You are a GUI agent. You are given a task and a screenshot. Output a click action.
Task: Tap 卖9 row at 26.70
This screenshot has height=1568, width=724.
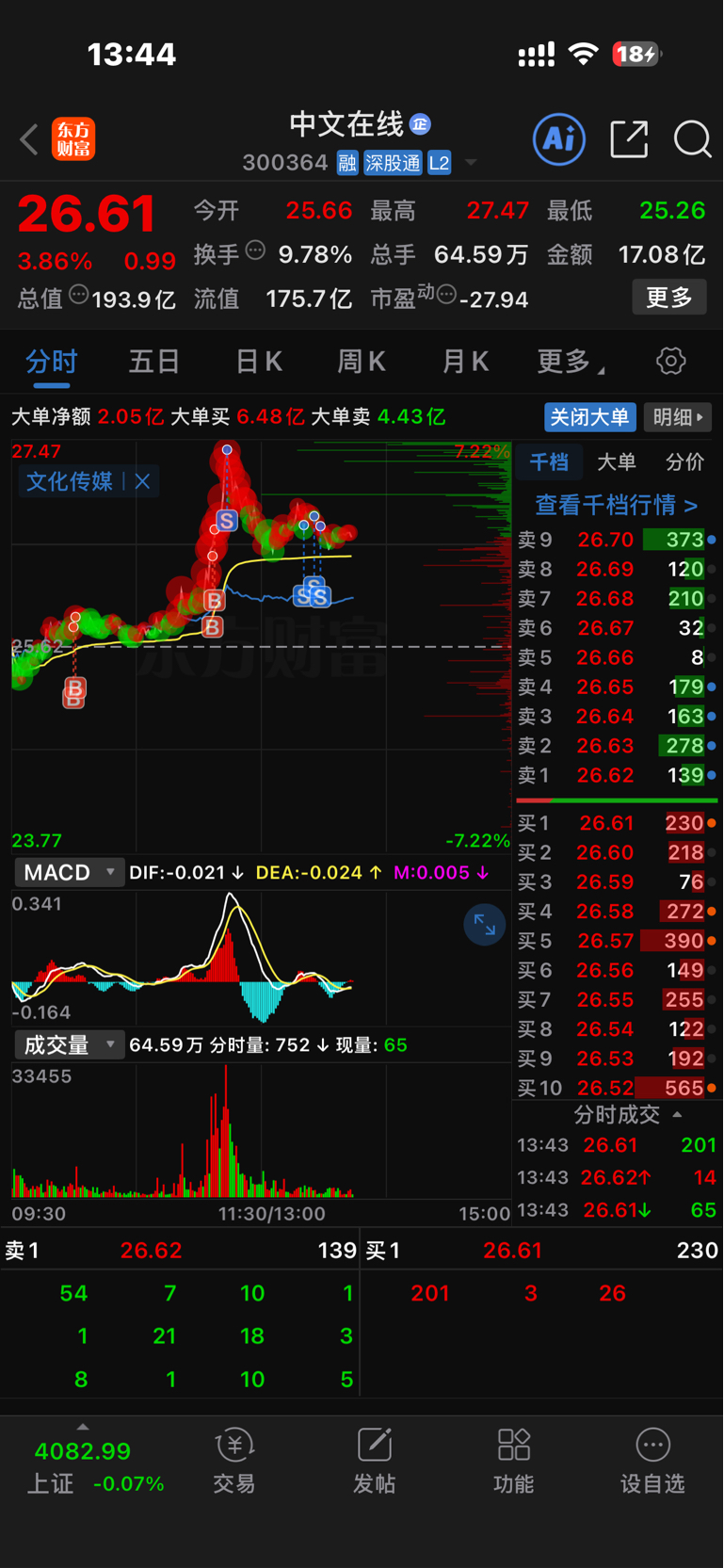click(617, 540)
